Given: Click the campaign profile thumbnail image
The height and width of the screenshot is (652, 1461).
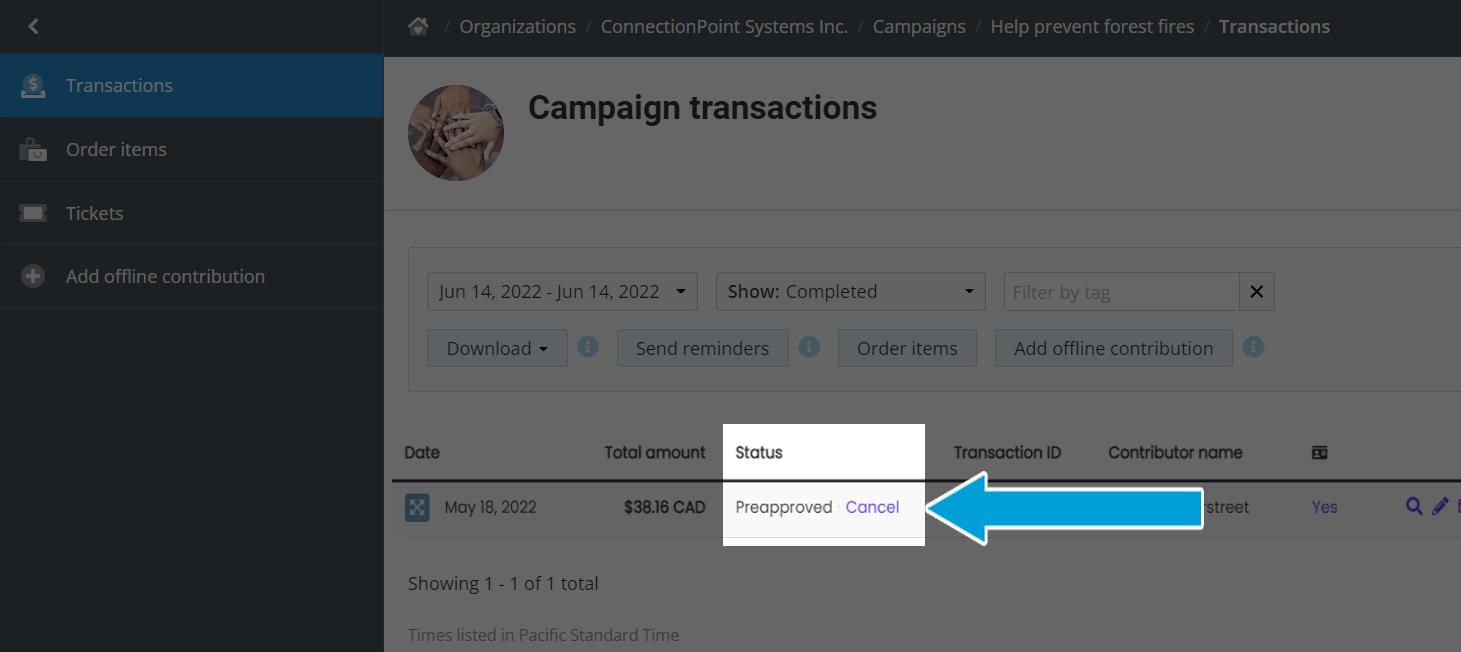Looking at the screenshot, I should pos(456,133).
